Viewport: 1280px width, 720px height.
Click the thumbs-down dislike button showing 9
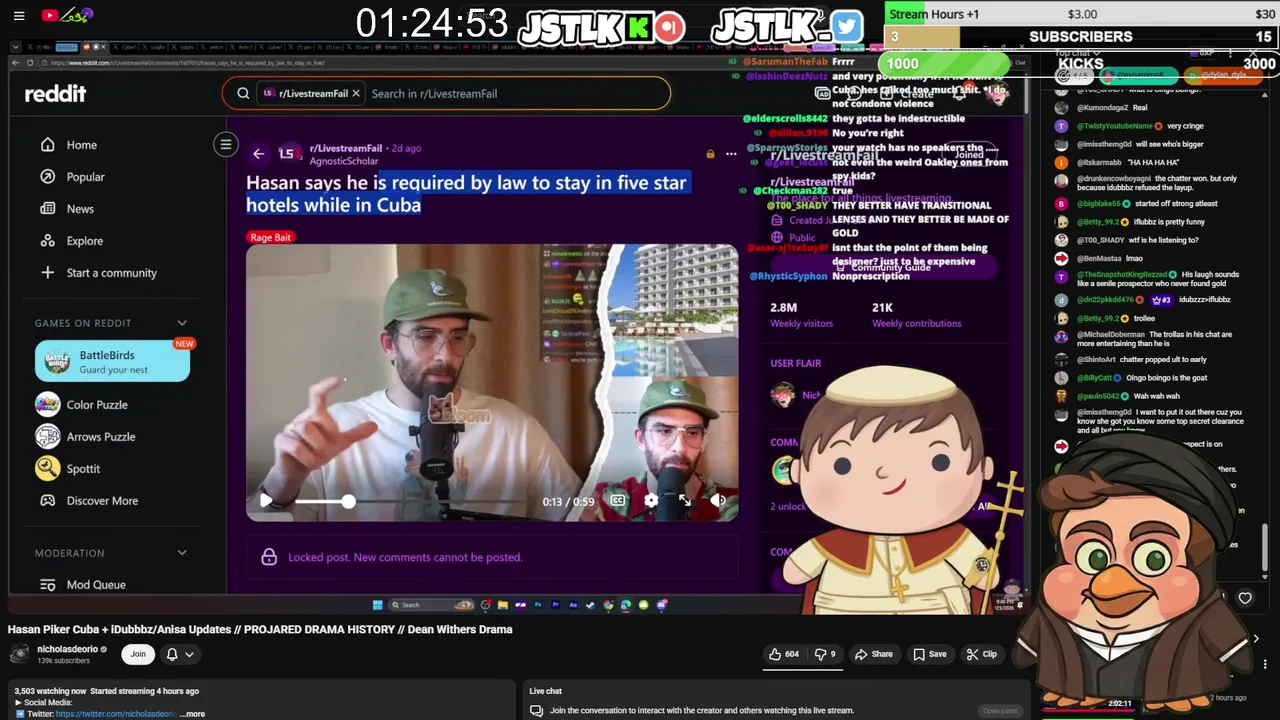pyautogui.click(x=825, y=654)
